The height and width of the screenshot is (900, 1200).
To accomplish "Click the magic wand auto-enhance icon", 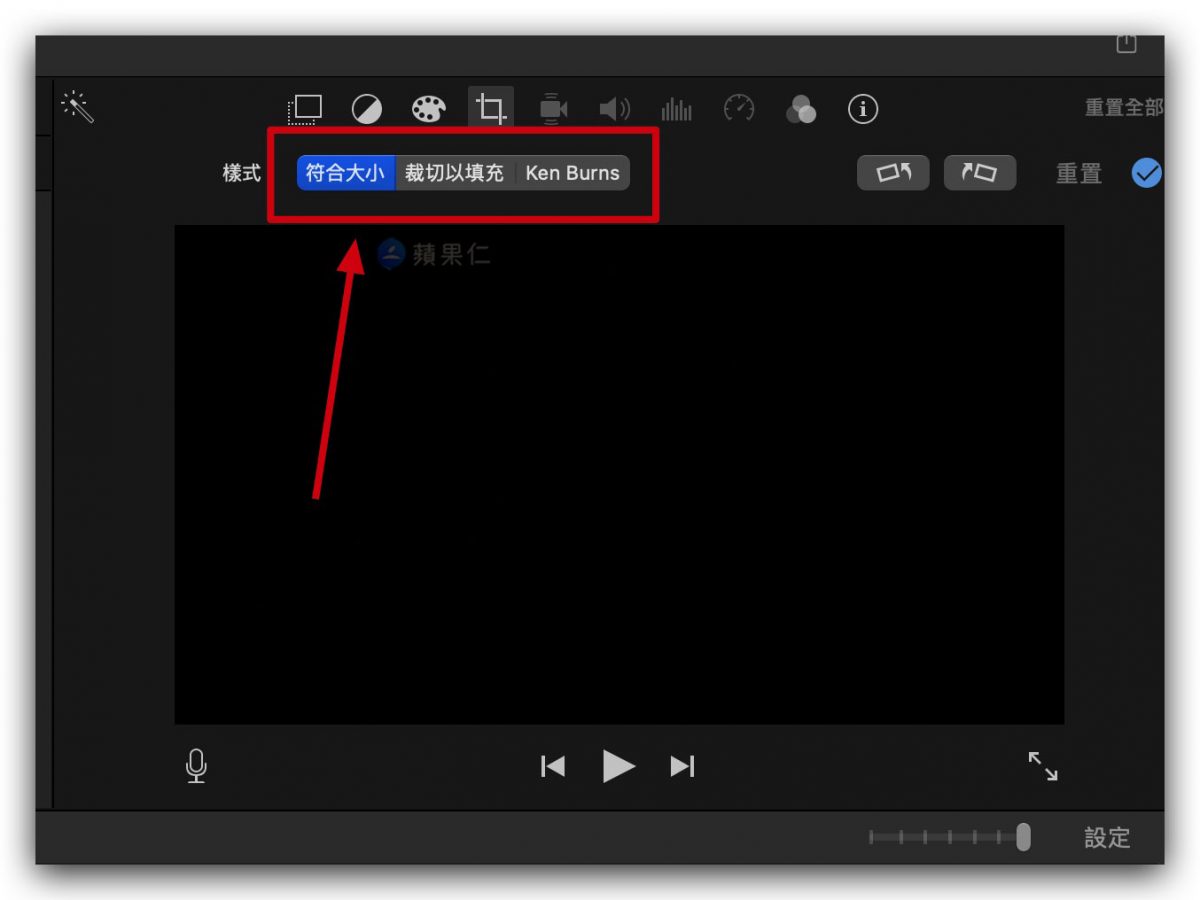I will coord(77,107).
